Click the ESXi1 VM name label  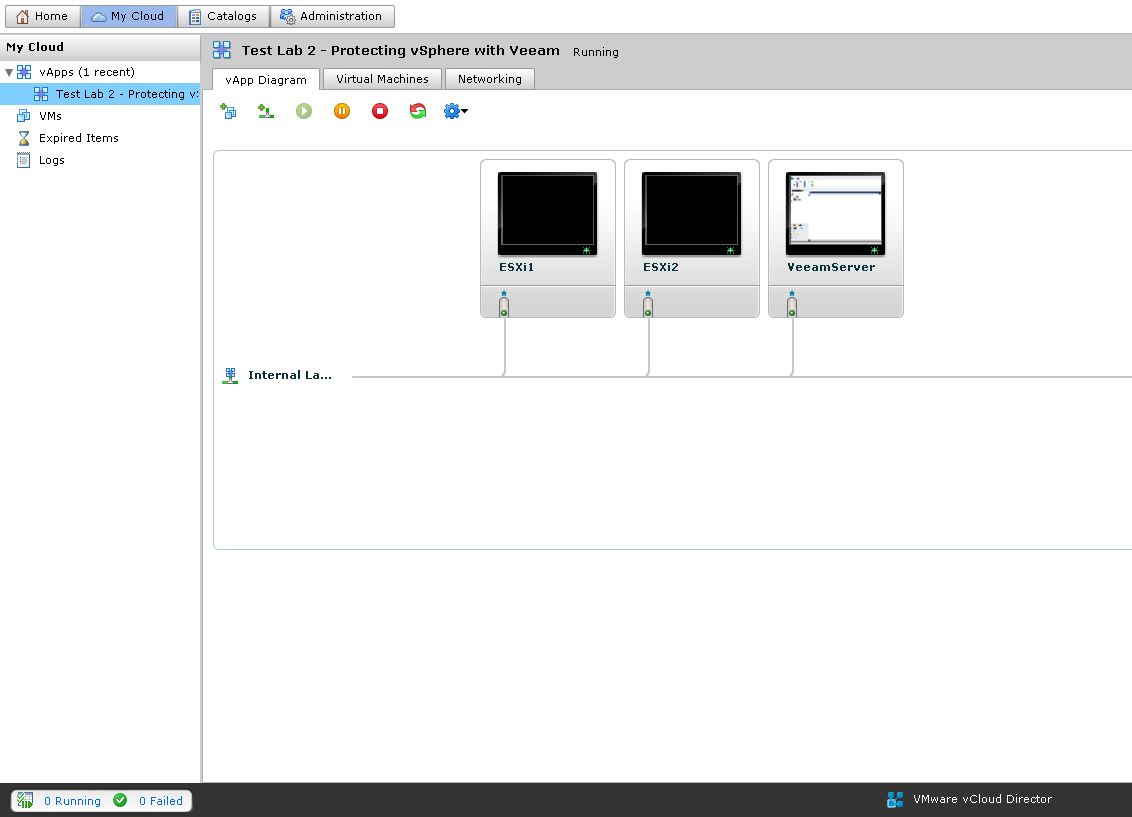tap(516, 267)
